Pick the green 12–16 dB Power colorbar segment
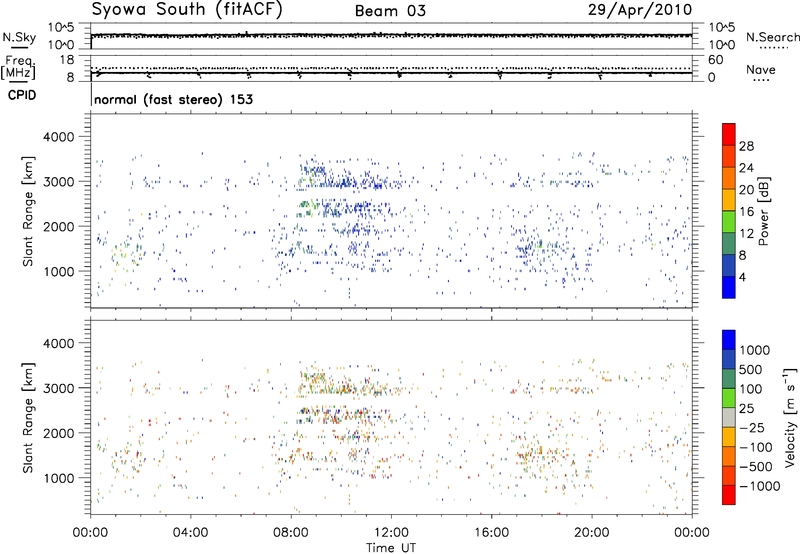The image size is (800, 554). pos(729,222)
